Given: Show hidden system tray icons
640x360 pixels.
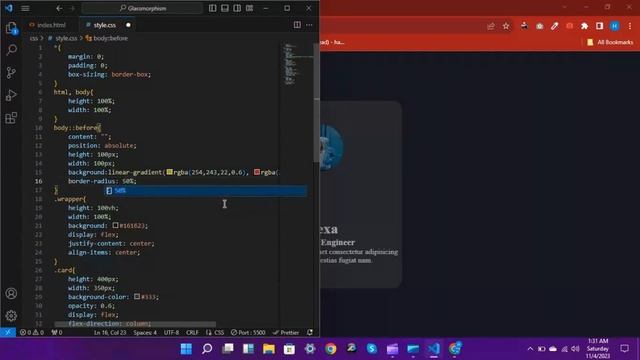Looking at the screenshot, I should (x=530, y=349).
